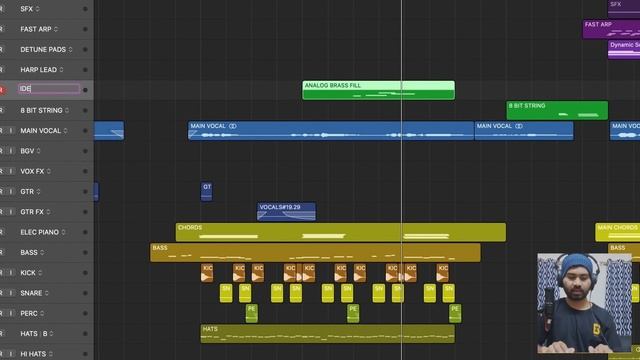Viewport: 640px width, 360px height.
Task: Select the HATS region
Action: coord(327,334)
